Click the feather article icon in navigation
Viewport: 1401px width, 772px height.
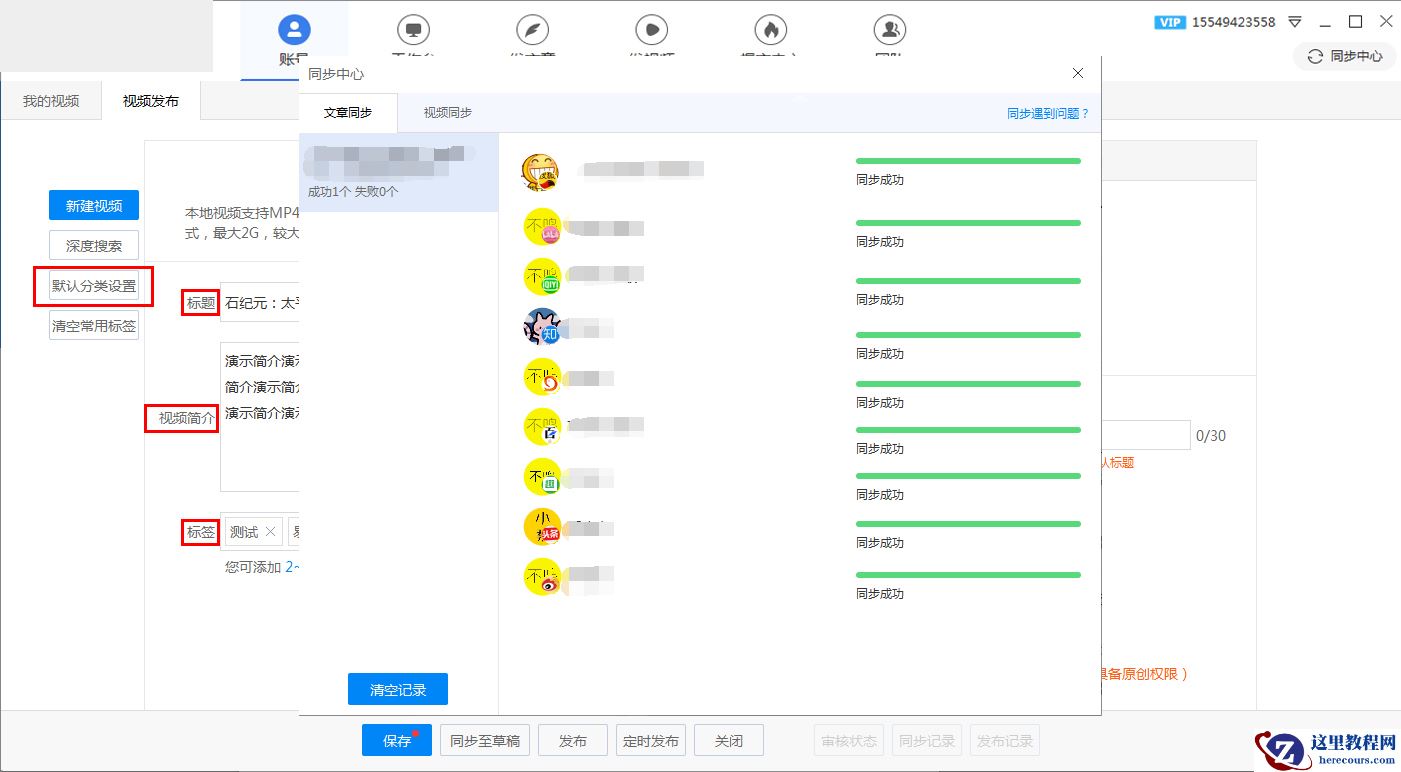point(532,30)
